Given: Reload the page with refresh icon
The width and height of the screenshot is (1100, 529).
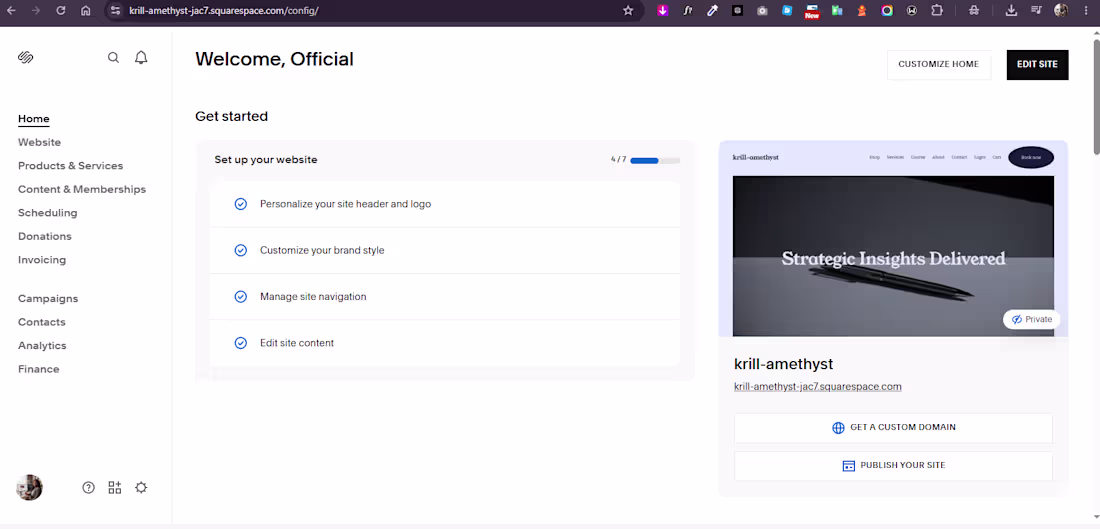Looking at the screenshot, I should (x=61, y=11).
